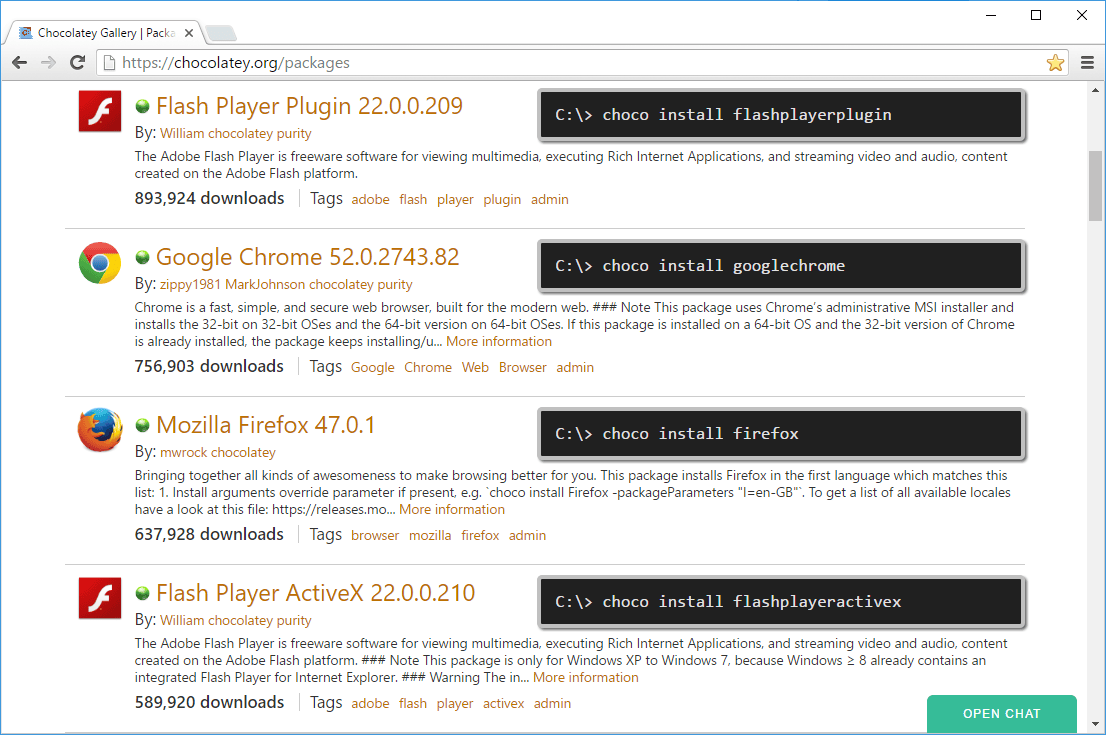Reload the page with the refresh icon
The width and height of the screenshot is (1106, 735).
(x=78, y=63)
